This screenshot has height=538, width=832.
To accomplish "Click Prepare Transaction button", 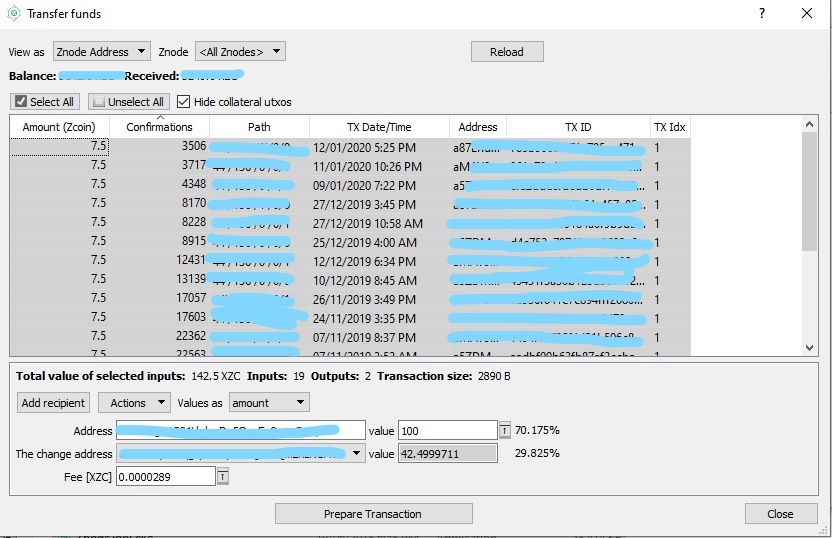I will point(373,514).
